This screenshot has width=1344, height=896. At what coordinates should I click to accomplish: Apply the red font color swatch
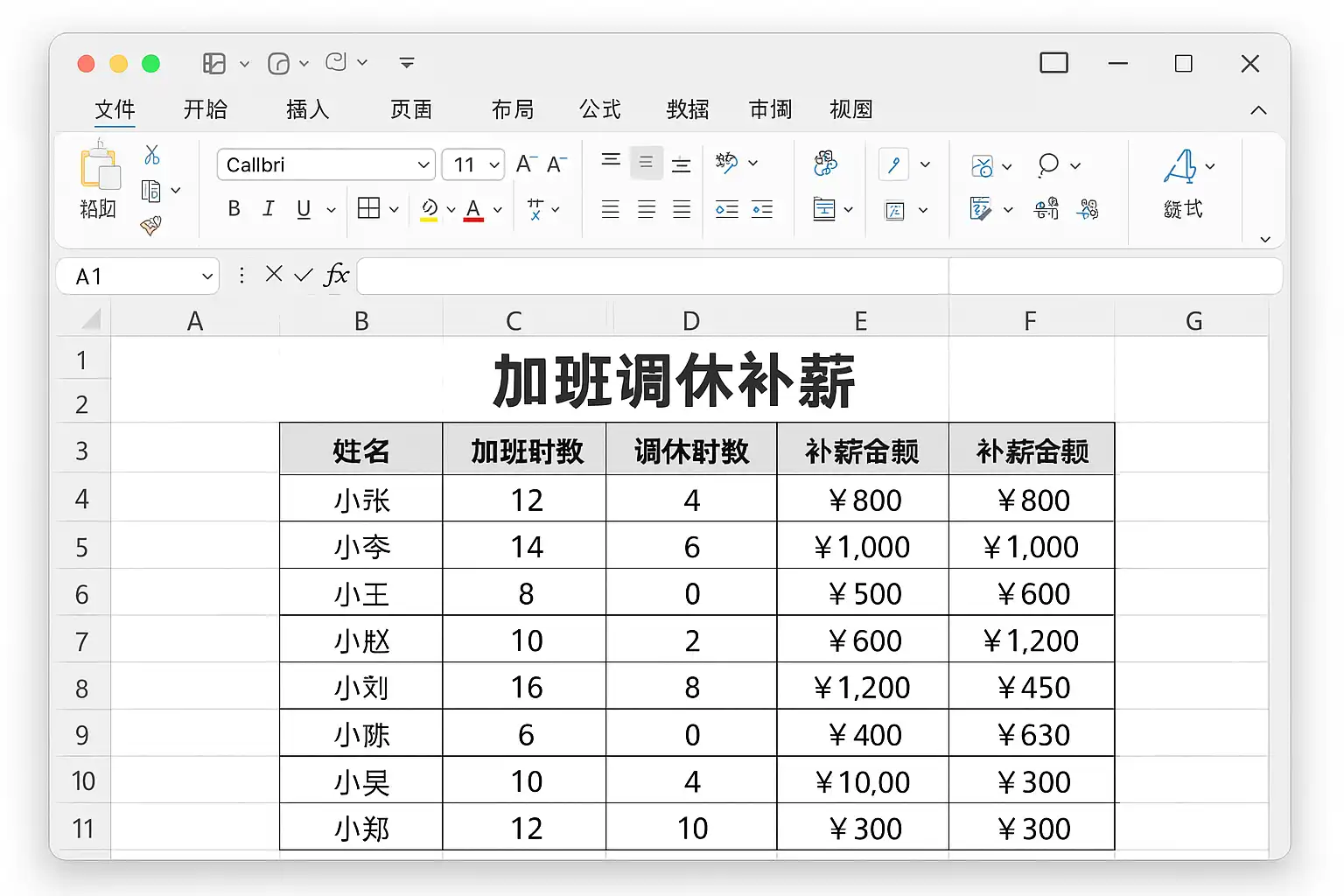(473, 209)
